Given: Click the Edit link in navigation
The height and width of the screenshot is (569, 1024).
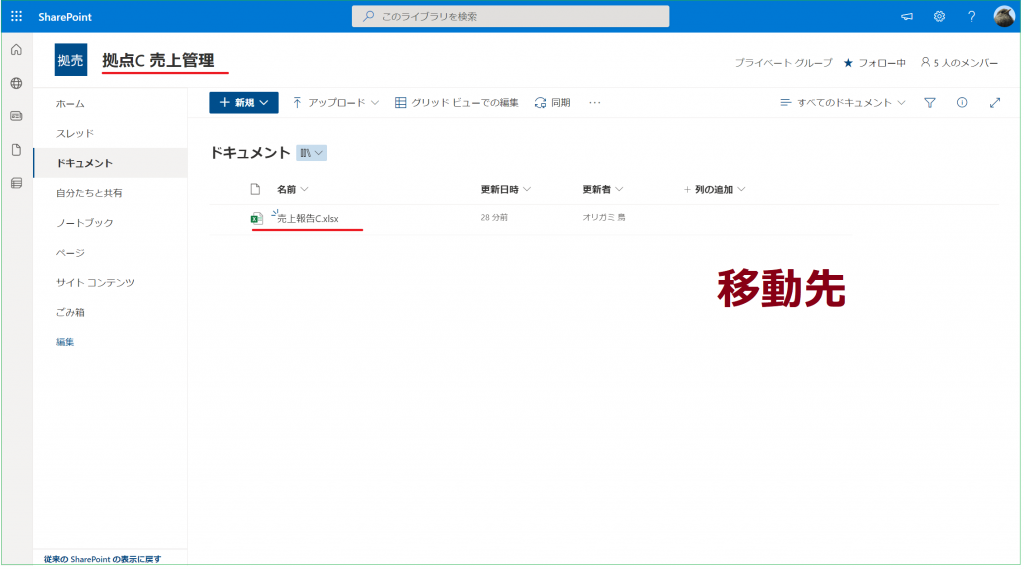Looking at the screenshot, I should click(x=65, y=342).
